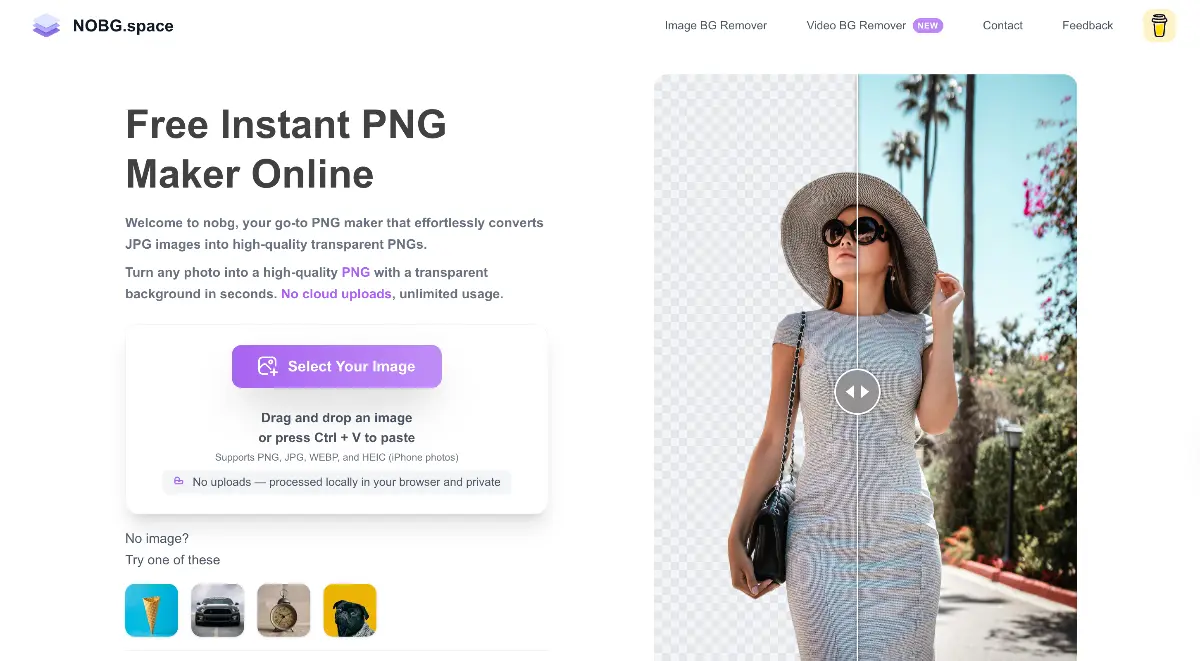Open the Feedback link
Viewport: 1200px width, 661px height.
[x=1088, y=26]
